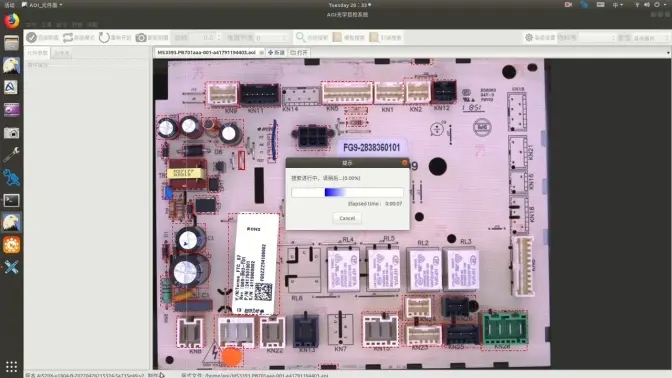Open the rightmost toolbar dropdown
Image resolution: width=672 pixels, height=378 pixels.
[650, 38]
